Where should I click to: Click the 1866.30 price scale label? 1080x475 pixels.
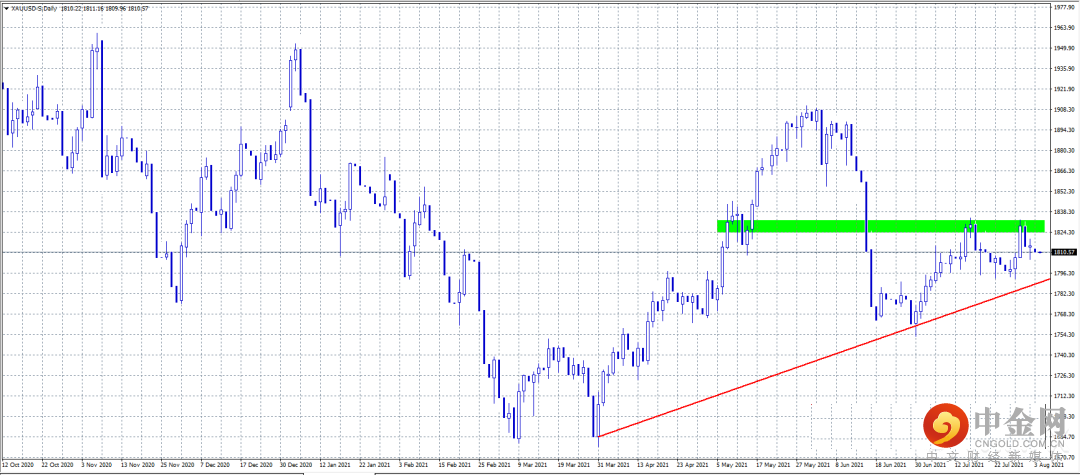click(x=1064, y=171)
